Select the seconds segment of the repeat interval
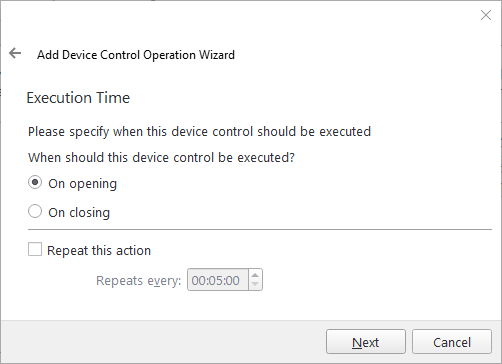This screenshot has height=364, width=502. coord(232,281)
